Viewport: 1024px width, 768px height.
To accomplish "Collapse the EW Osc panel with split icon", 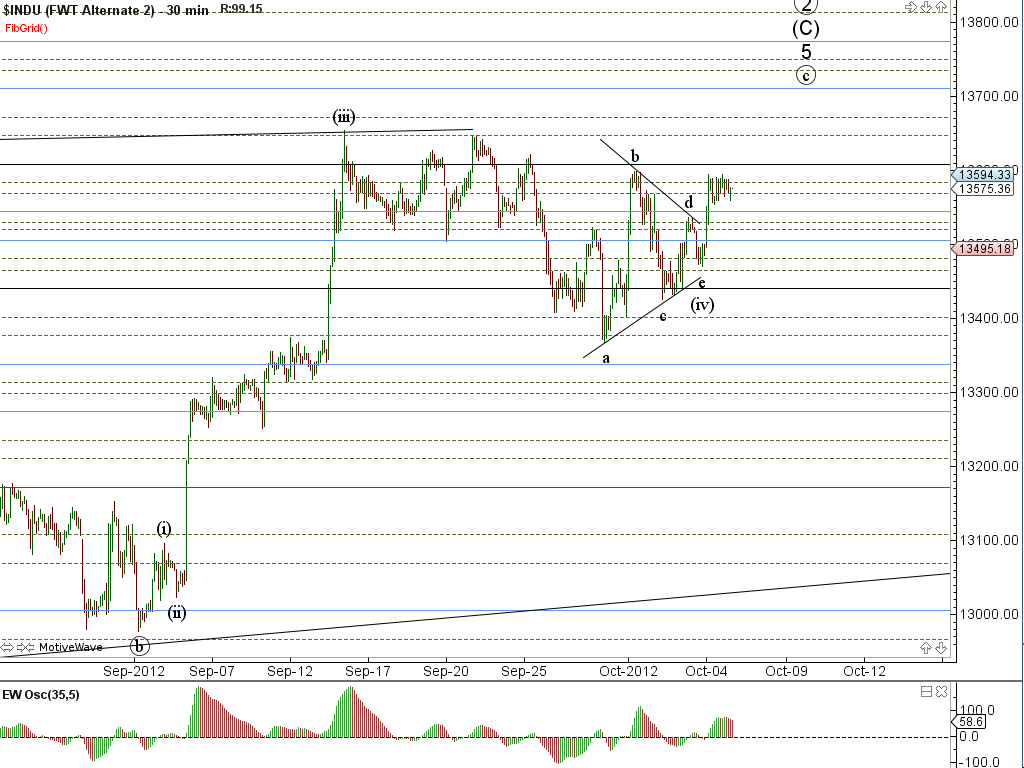I will (x=926, y=691).
